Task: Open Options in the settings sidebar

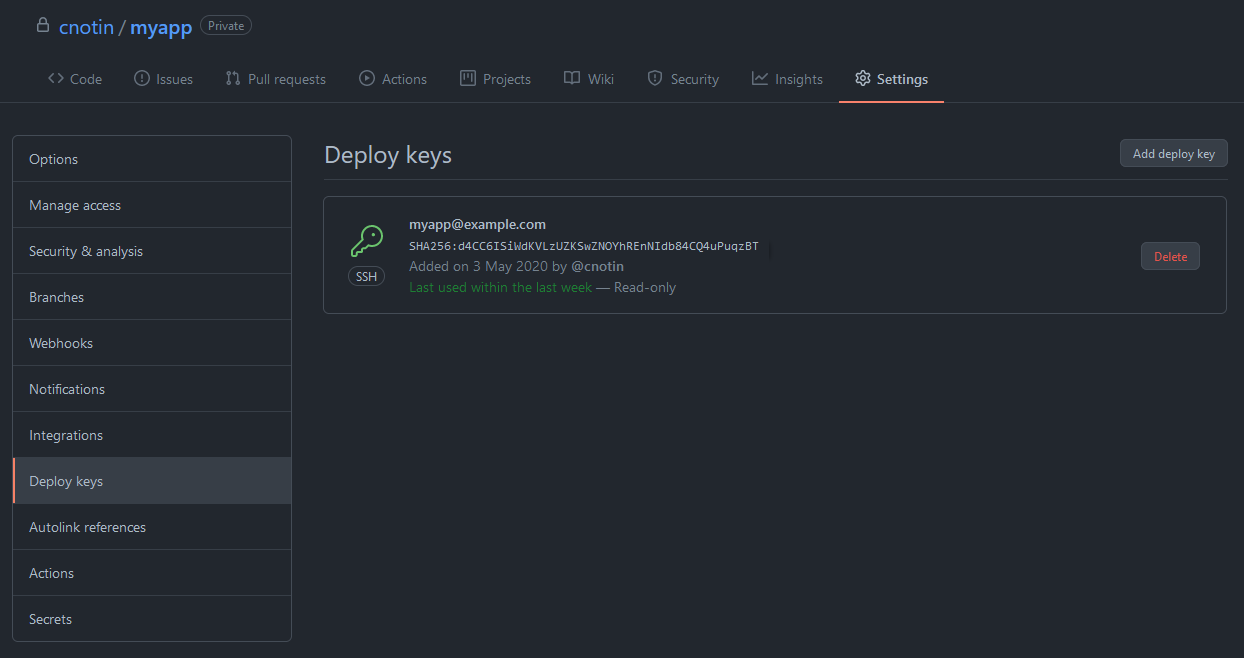Action: point(152,159)
